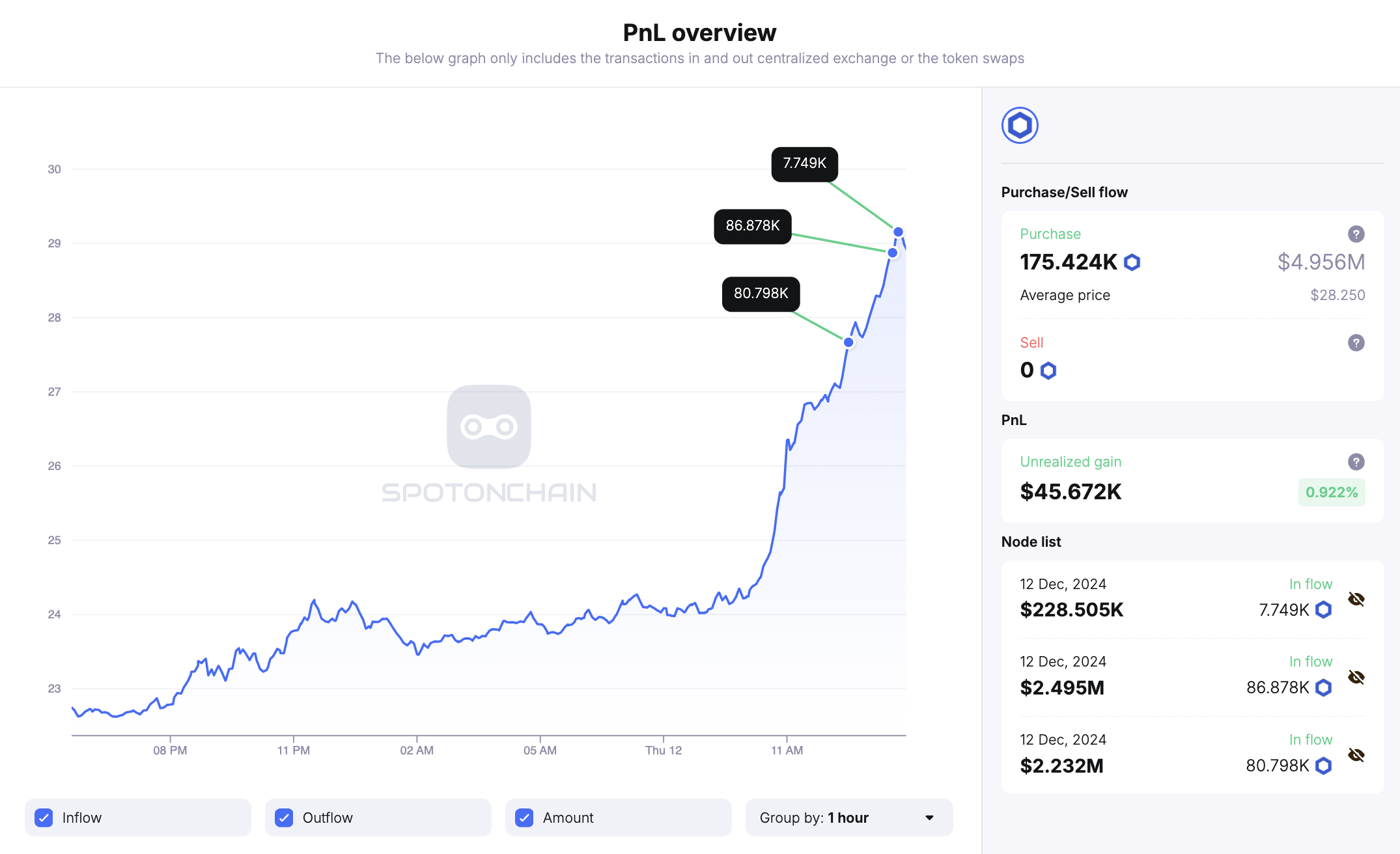Click the Chainlink icon beside 7.749K inflow
The height and width of the screenshot is (854, 1400).
1323,609
